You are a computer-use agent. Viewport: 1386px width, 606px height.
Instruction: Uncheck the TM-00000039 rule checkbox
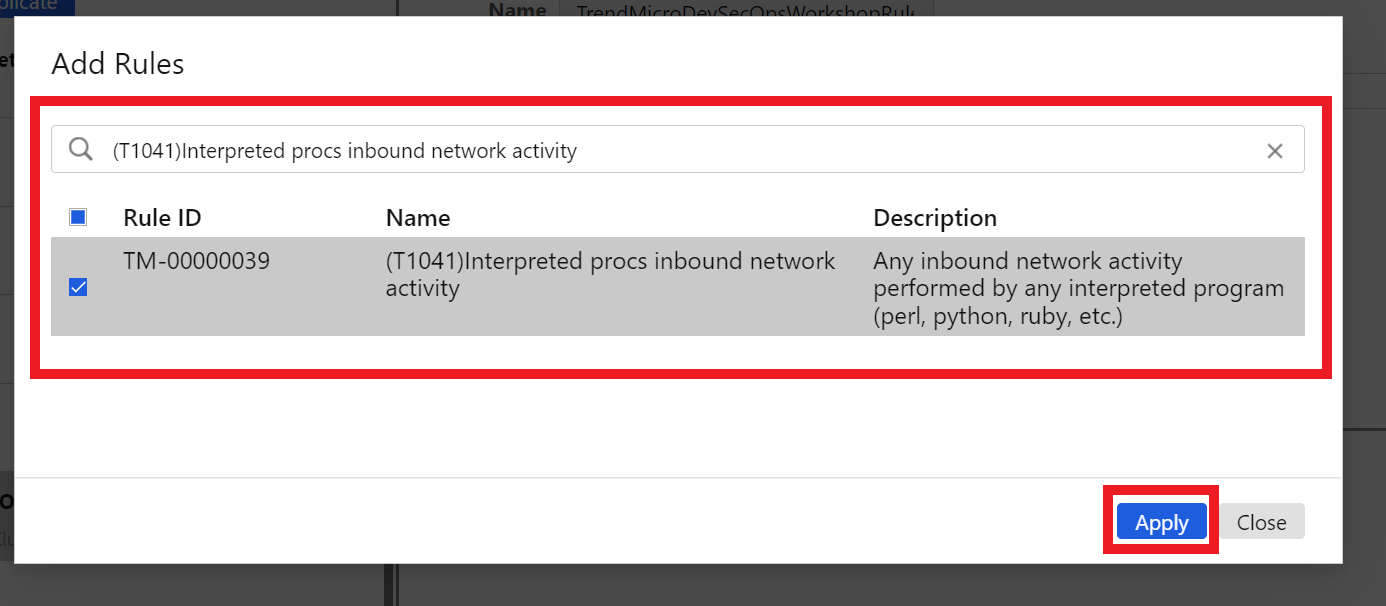coord(78,287)
